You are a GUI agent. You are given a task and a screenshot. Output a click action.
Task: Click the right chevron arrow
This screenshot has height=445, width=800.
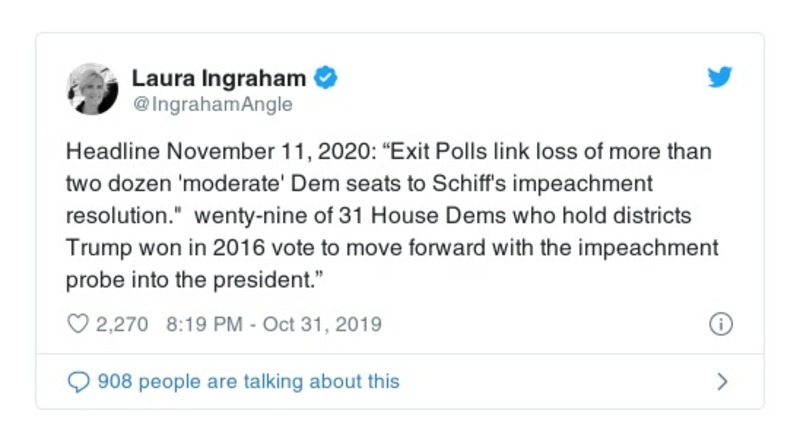[722, 382]
